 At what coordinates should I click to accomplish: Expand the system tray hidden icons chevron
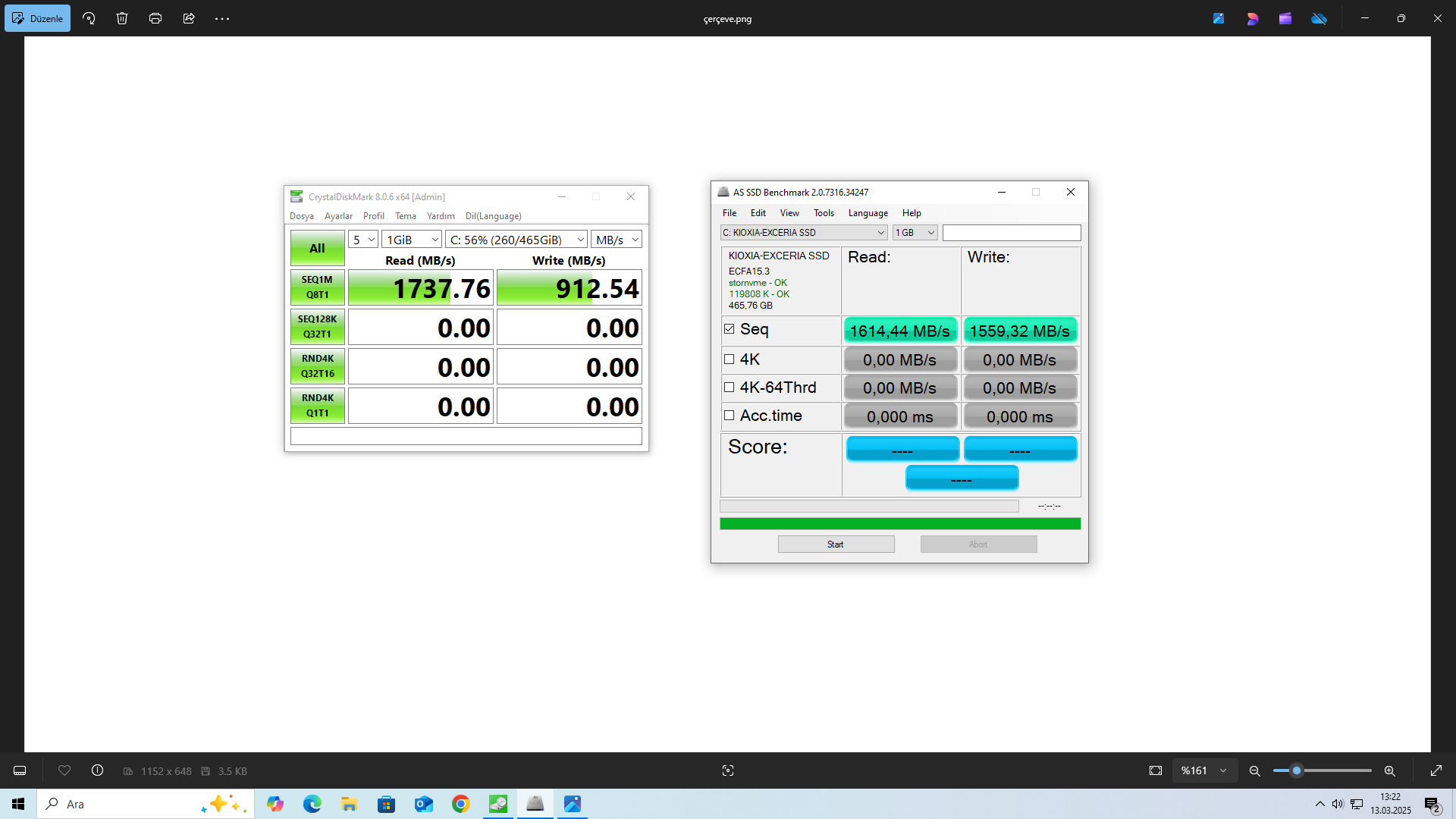(1320, 804)
